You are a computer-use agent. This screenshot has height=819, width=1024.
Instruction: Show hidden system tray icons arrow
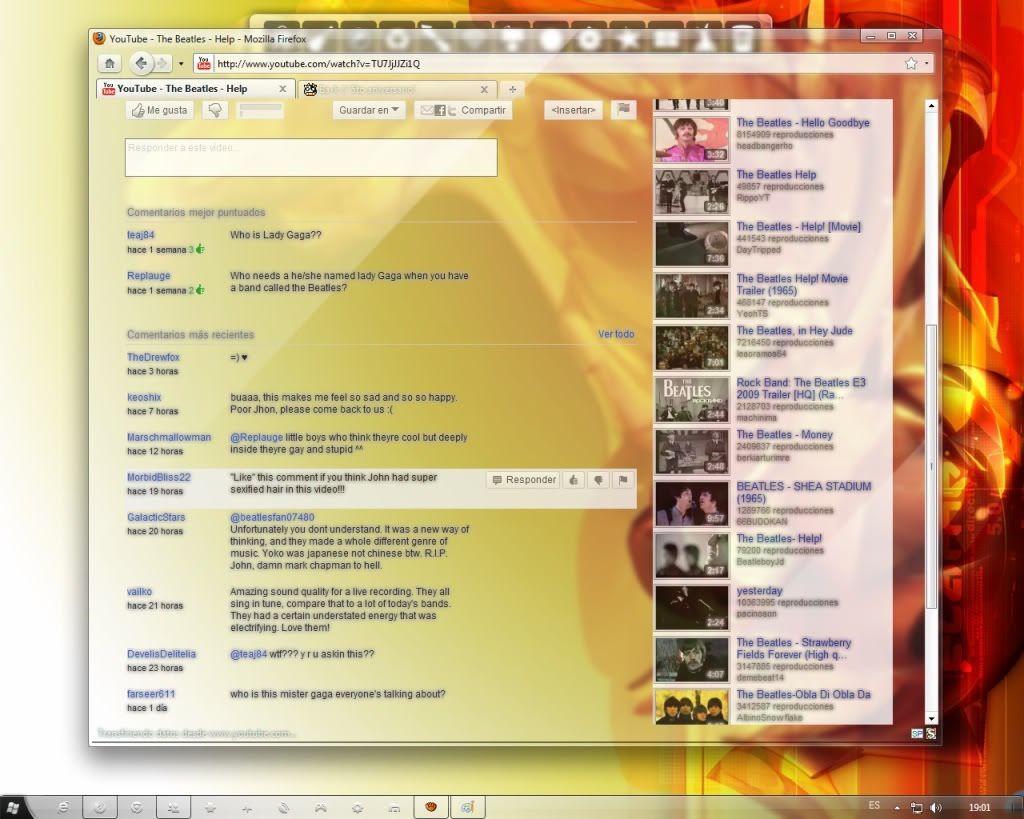tap(897, 808)
